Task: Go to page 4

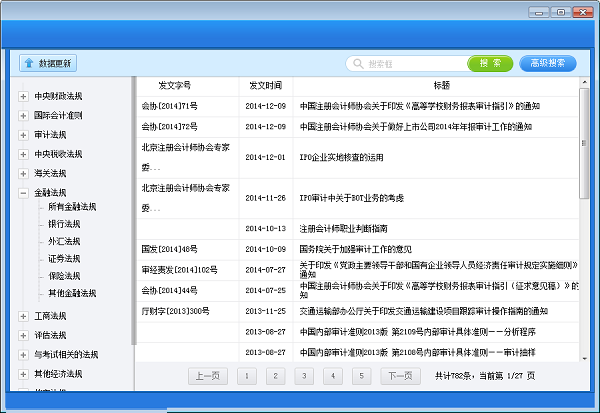Action: (x=333, y=376)
